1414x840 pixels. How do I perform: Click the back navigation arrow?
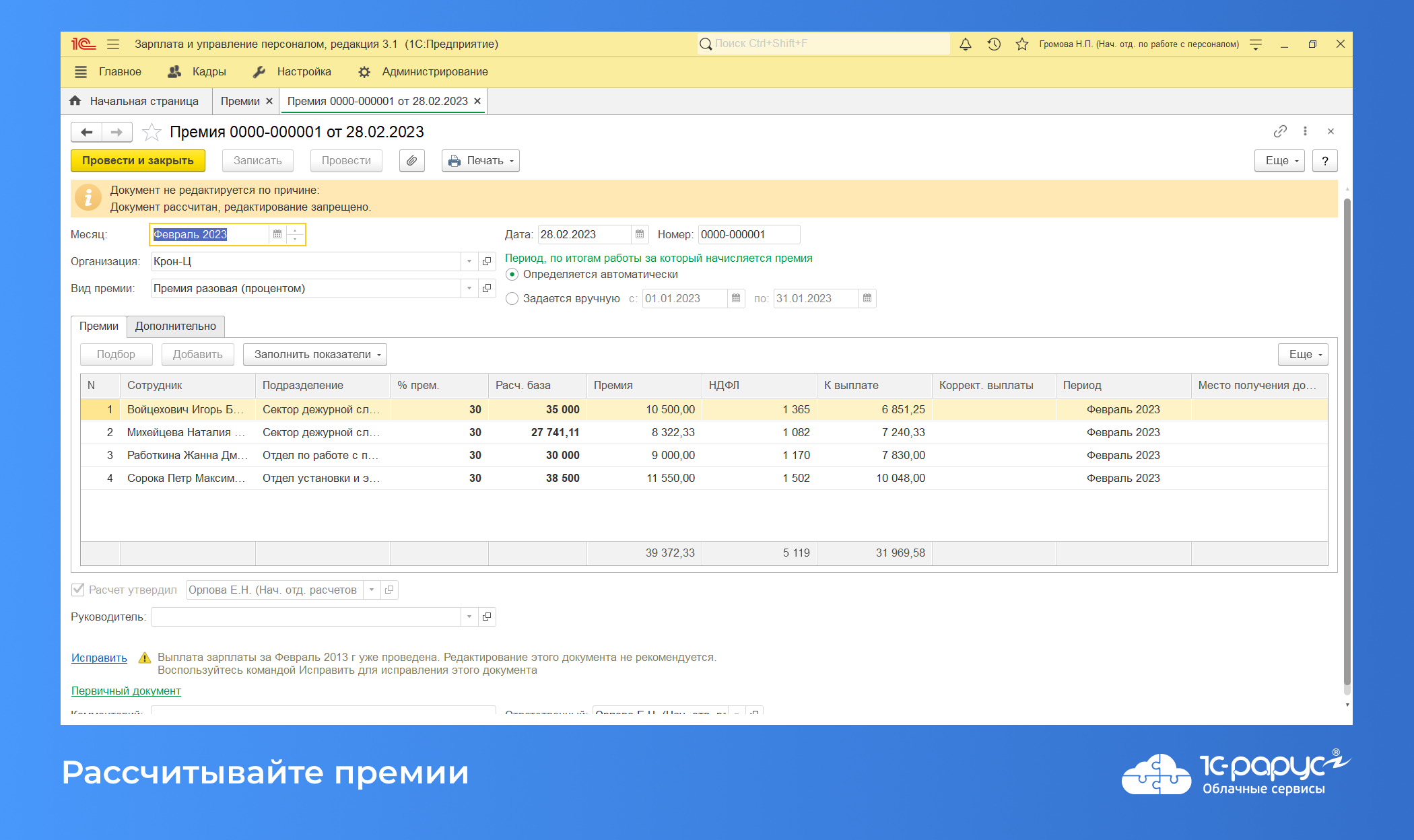pos(86,132)
